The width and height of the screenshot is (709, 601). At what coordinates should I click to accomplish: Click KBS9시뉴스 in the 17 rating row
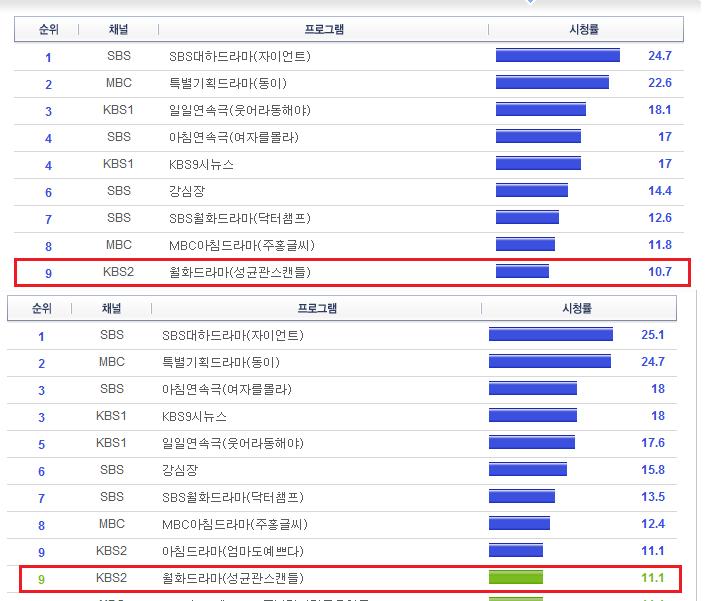coord(201,164)
